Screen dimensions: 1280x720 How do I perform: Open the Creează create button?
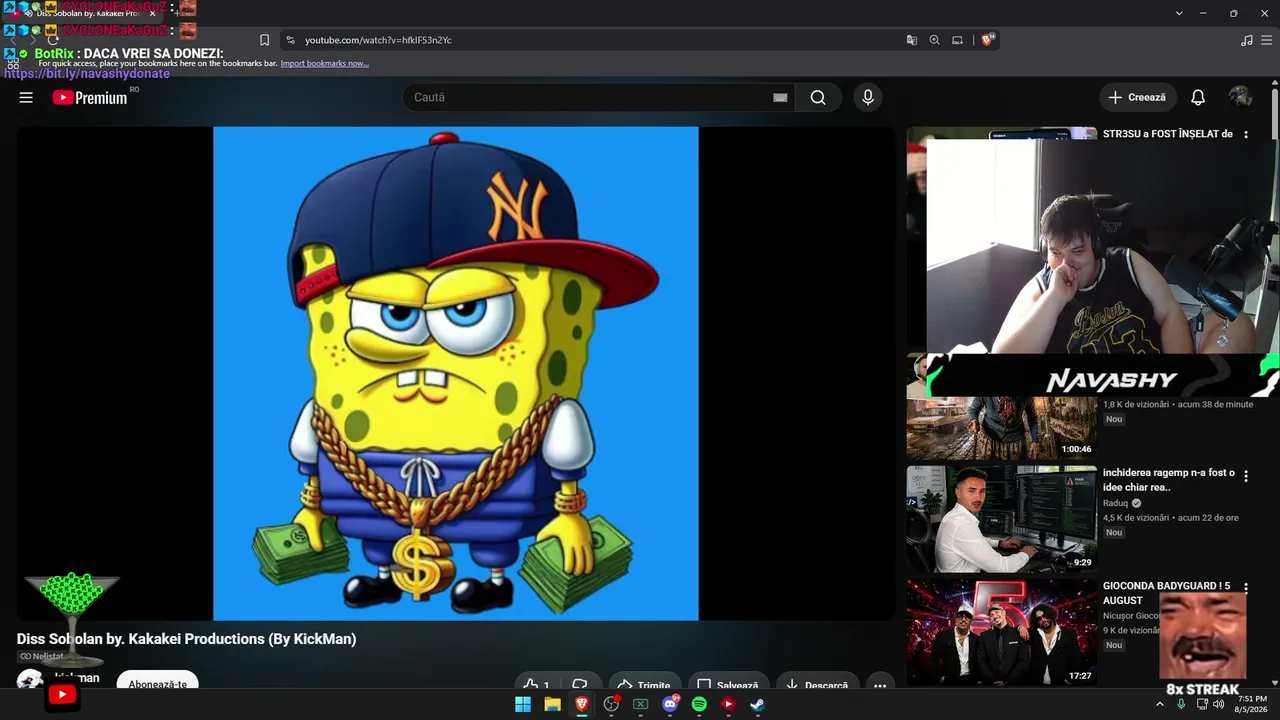[1138, 97]
